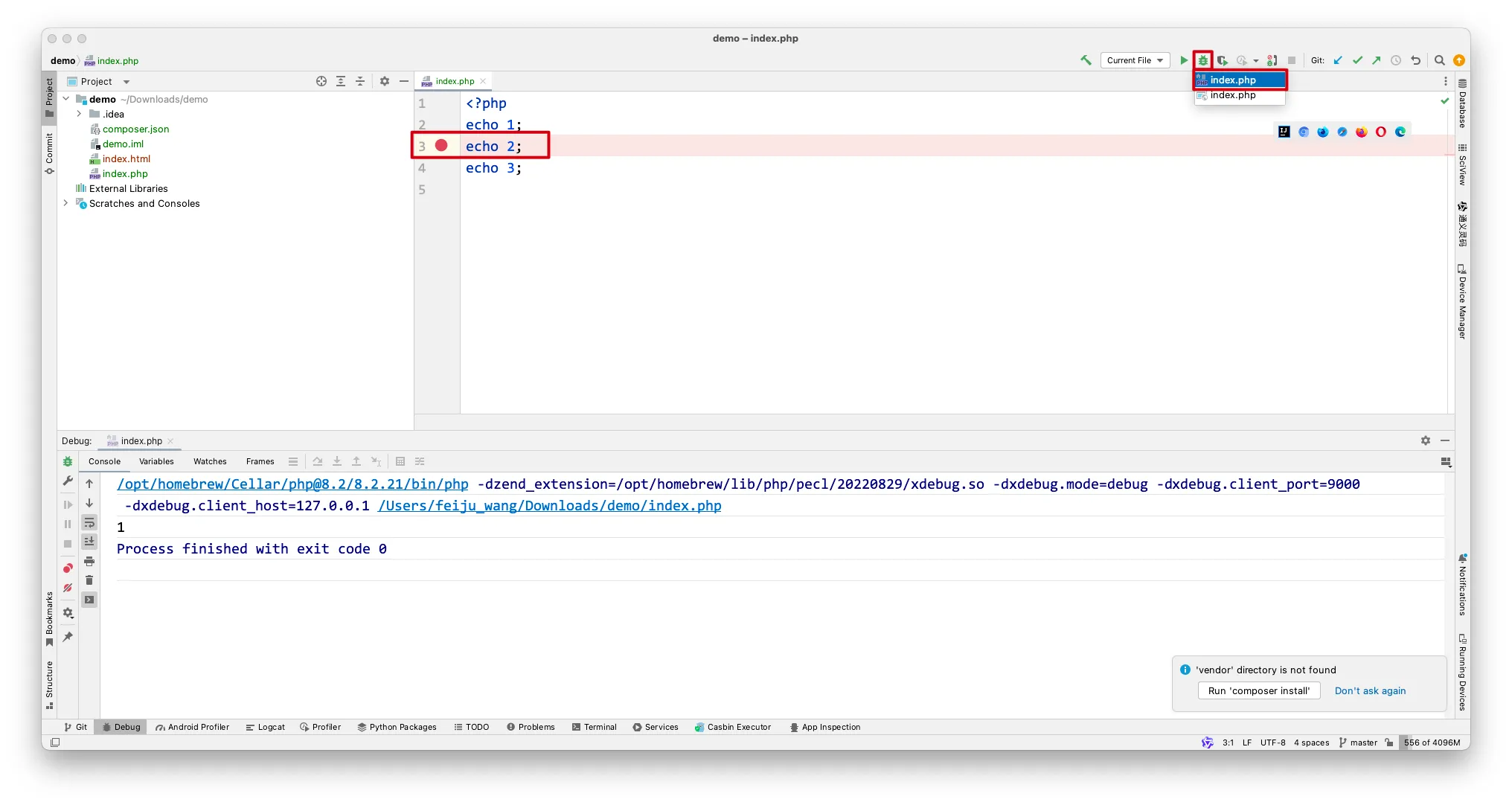
Task: Open the Current File run configuration dropdown
Action: click(1135, 60)
